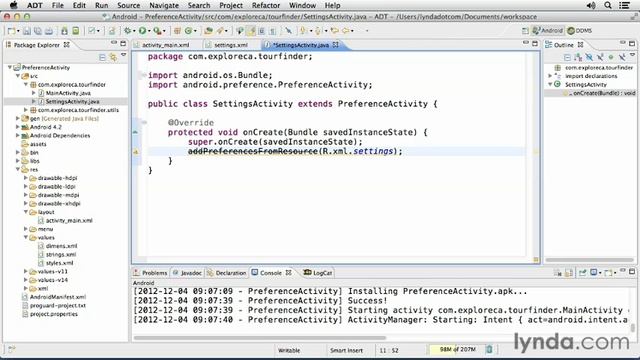Click the Clear Console icon
640x360 pixels.
click(558, 273)
